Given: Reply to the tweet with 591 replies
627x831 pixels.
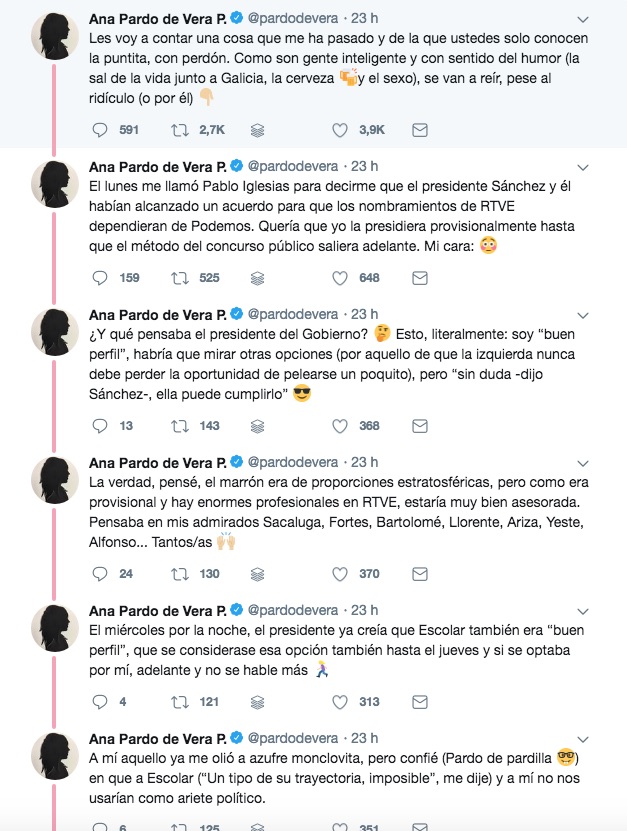Looking at the screenshot, I should point(99,130).
